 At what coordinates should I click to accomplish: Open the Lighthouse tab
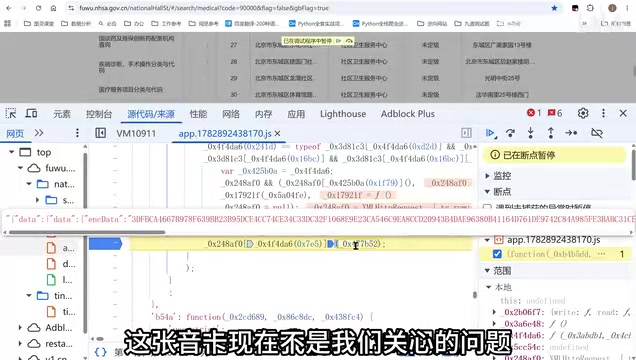coord(343,114)
